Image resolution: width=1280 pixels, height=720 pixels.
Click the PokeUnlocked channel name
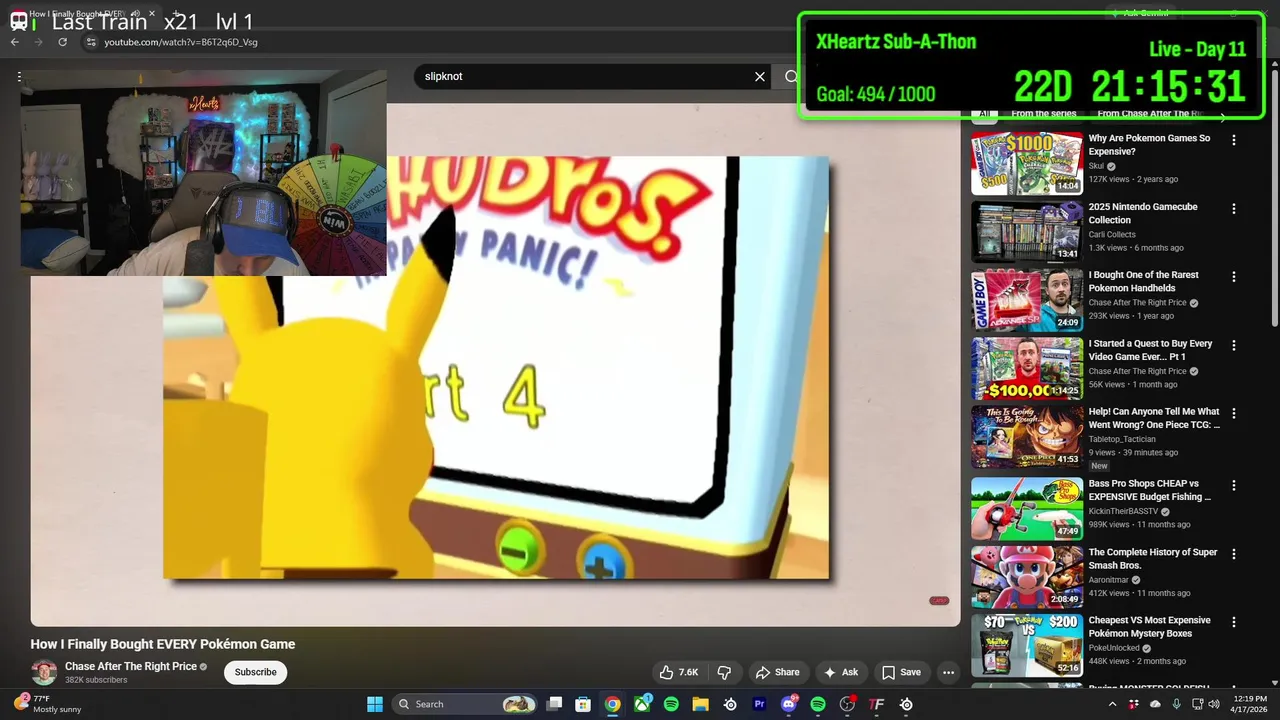coord(1114,648)
